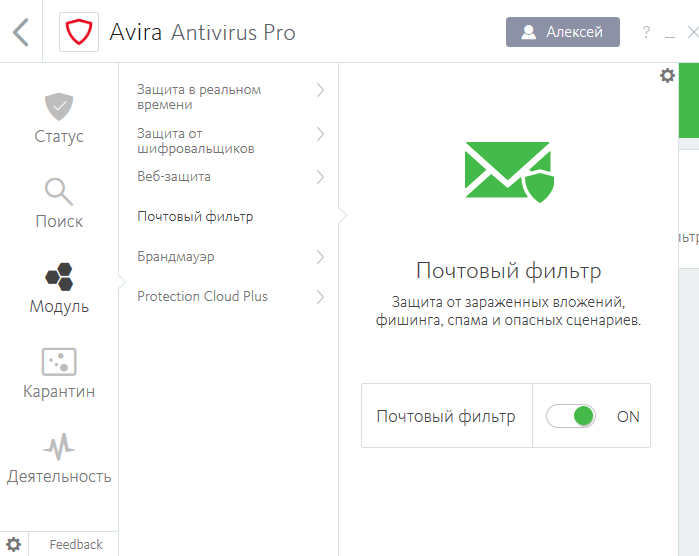Click the Модуль label in sidebar
Screen dimensions: 699x556
[x=59, y=306]
